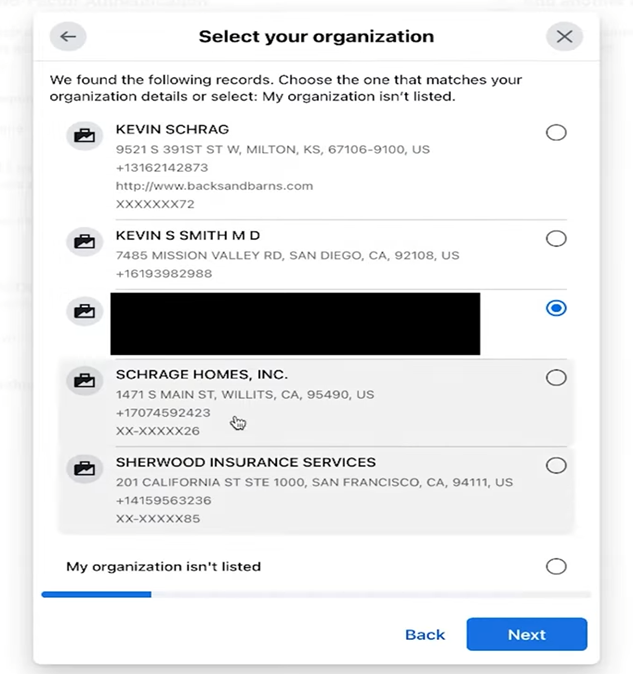Click the back arrow icon in header
This screenshot has height=674, width=633.
68,37
